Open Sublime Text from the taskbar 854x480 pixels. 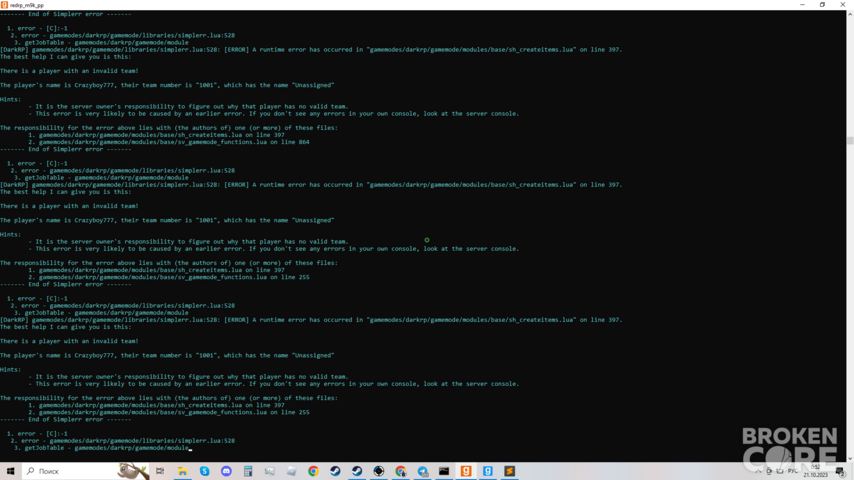click(509, 471)
